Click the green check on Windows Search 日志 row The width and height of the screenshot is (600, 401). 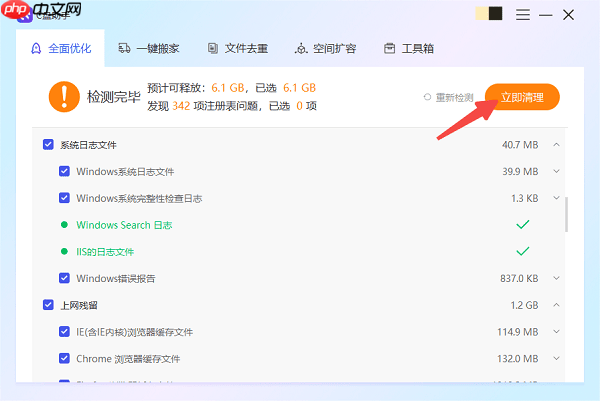(523, 224)
